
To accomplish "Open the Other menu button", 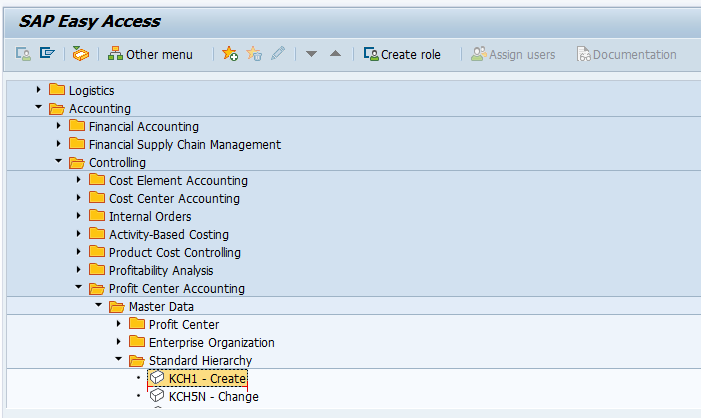I will pyautogui.click(x=150, y=54).
